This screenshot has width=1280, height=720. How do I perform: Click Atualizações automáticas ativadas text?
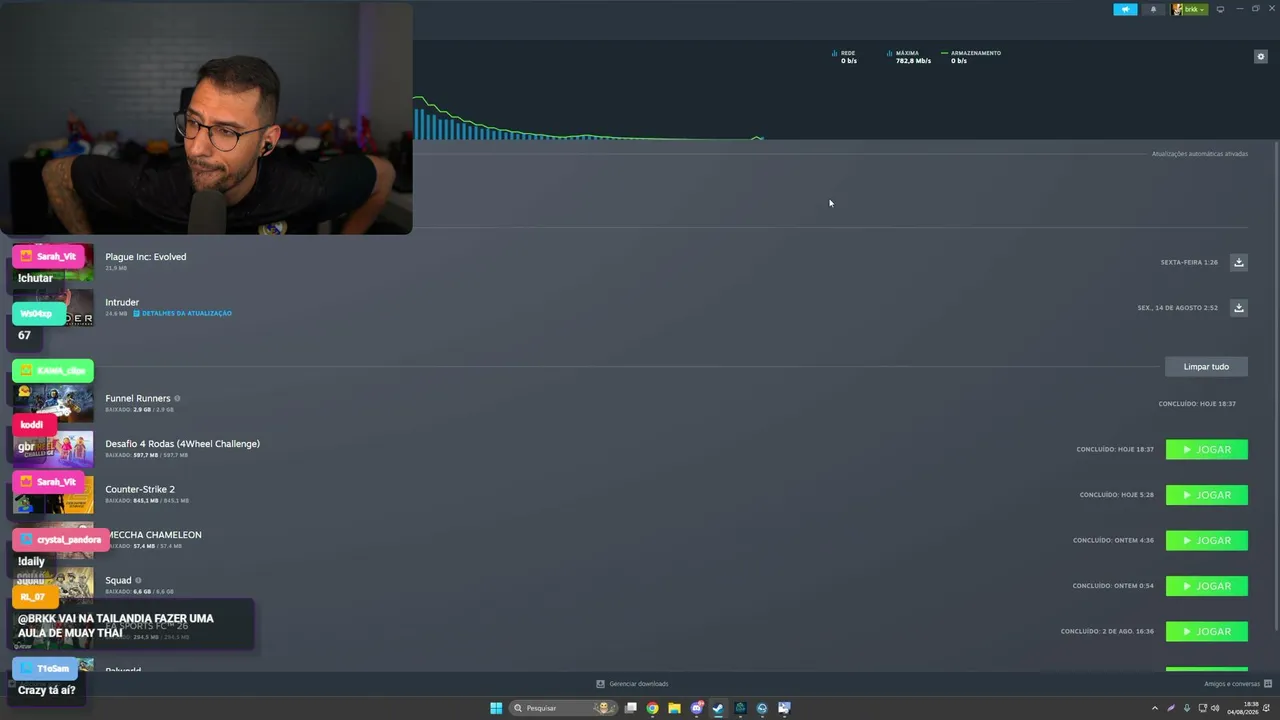1200,154
